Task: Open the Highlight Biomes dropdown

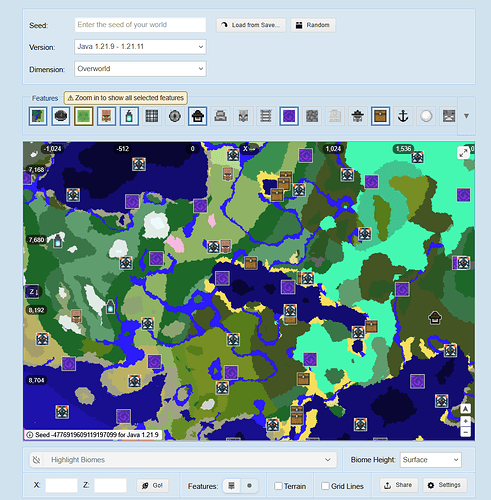Action: pos(183,460)
